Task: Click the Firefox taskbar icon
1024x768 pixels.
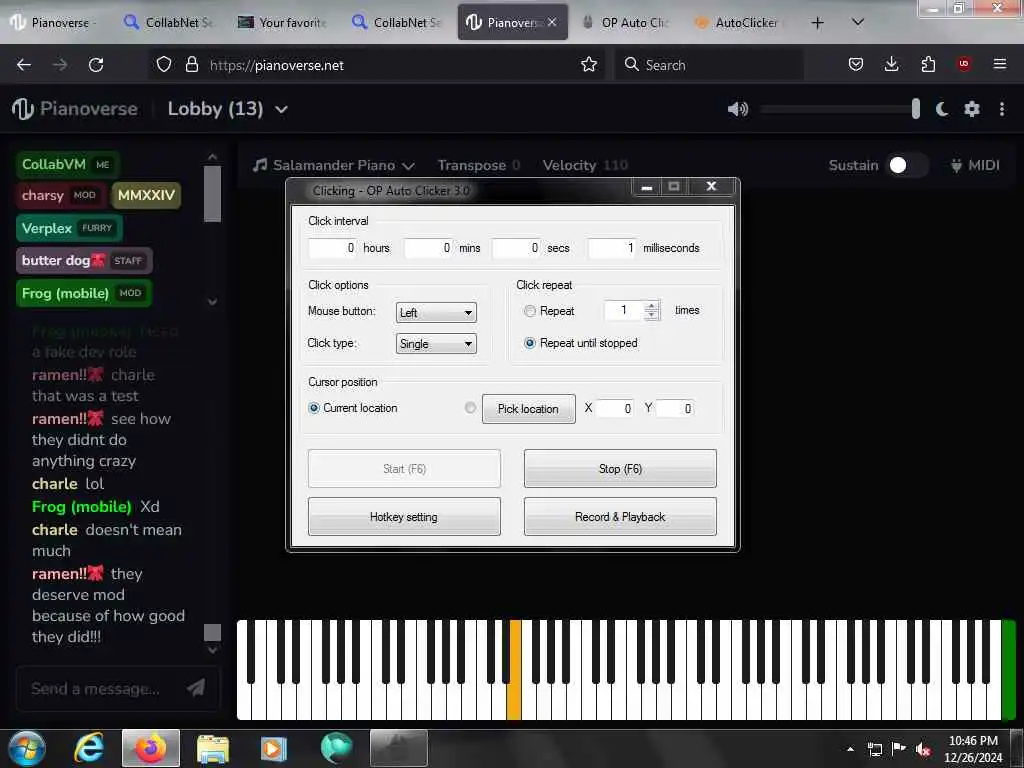Action: pyautogui.click(x=151, y=748)
